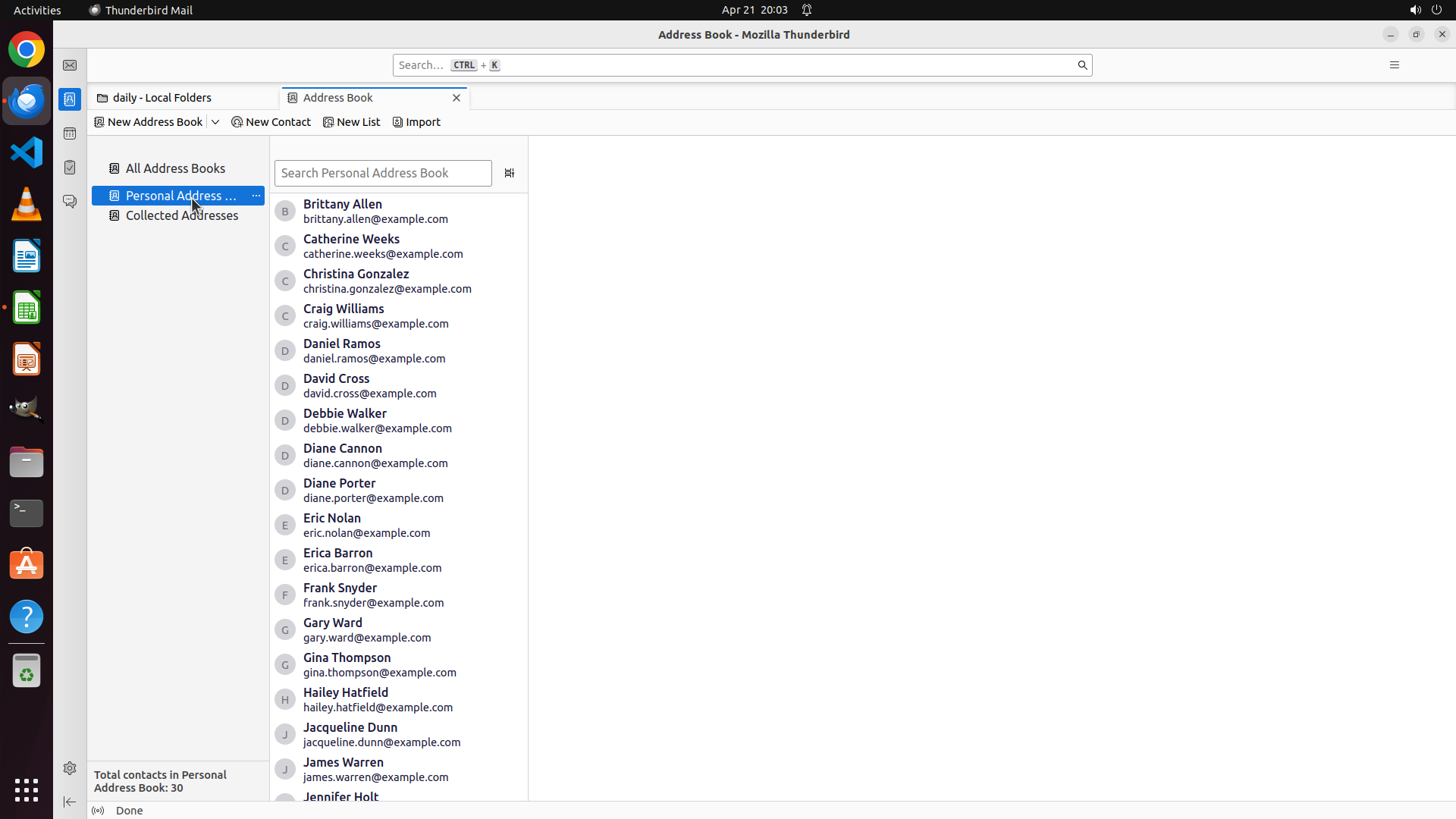Open the Mail space icon

70,65
